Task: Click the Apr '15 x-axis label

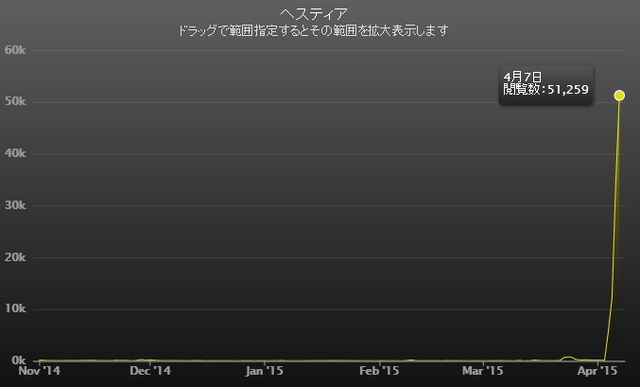Action: click(x=597, y=371)
